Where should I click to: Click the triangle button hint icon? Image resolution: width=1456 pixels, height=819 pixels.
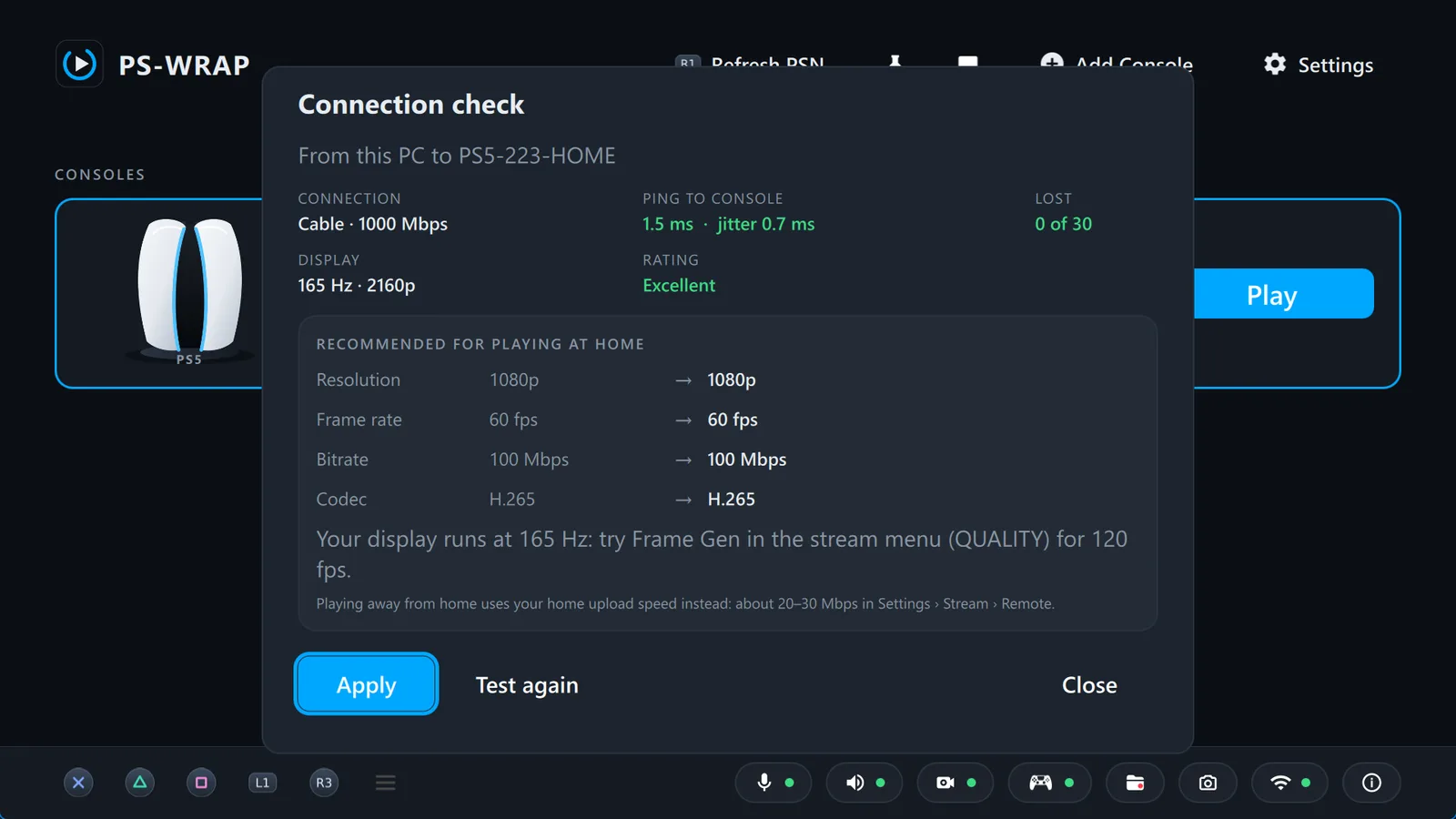click(x=139, y=783)
